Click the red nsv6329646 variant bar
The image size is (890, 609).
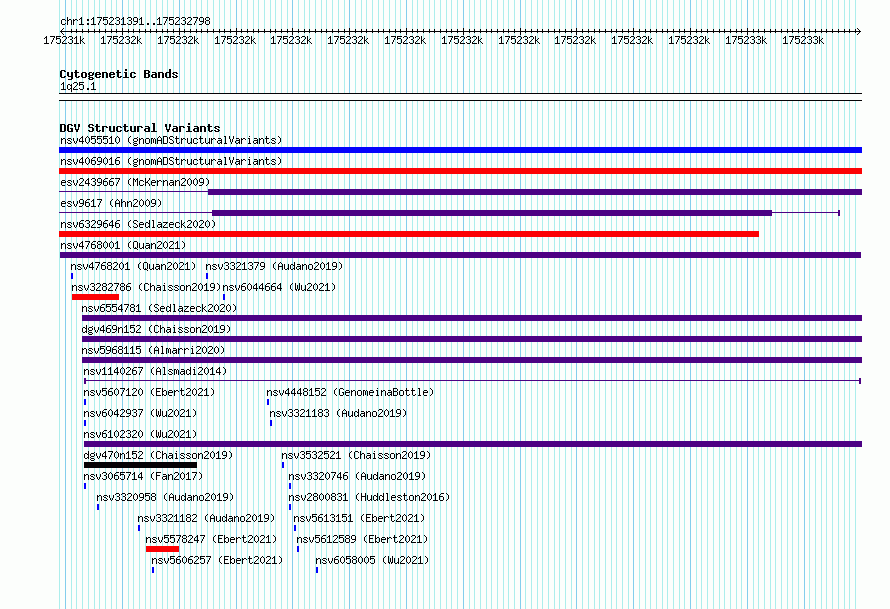[x=409, y=234]
